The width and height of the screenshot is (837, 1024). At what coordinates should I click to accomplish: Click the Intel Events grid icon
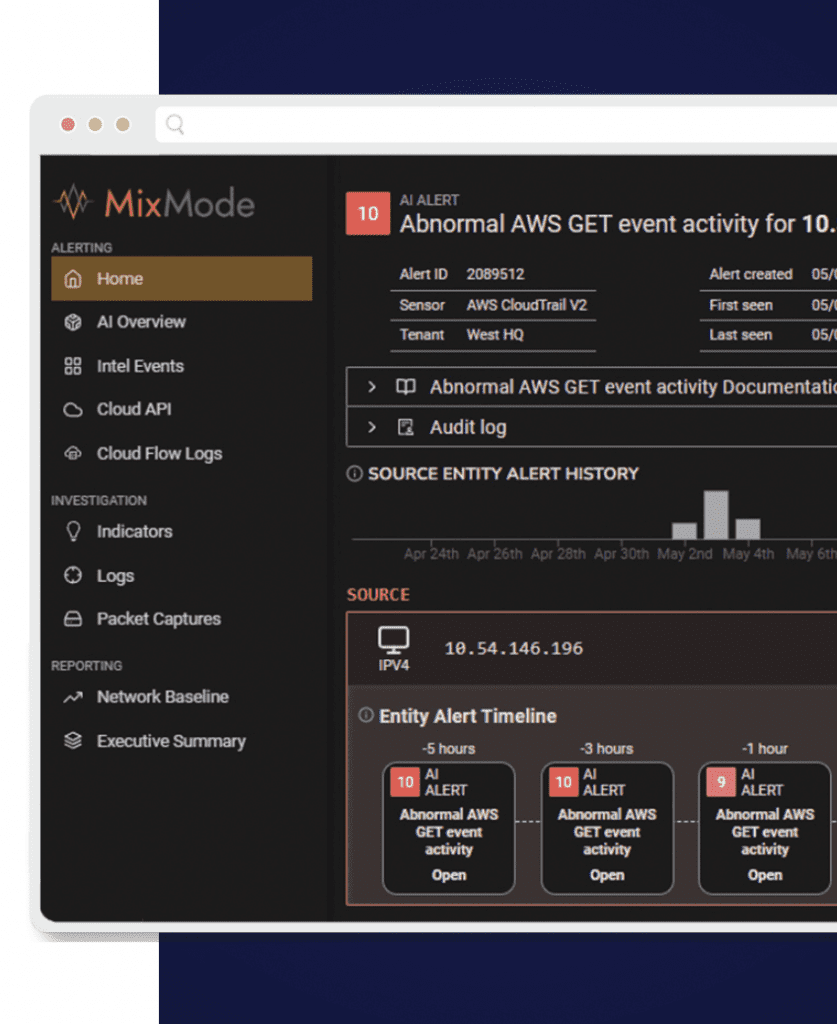[x=73, y=366]
